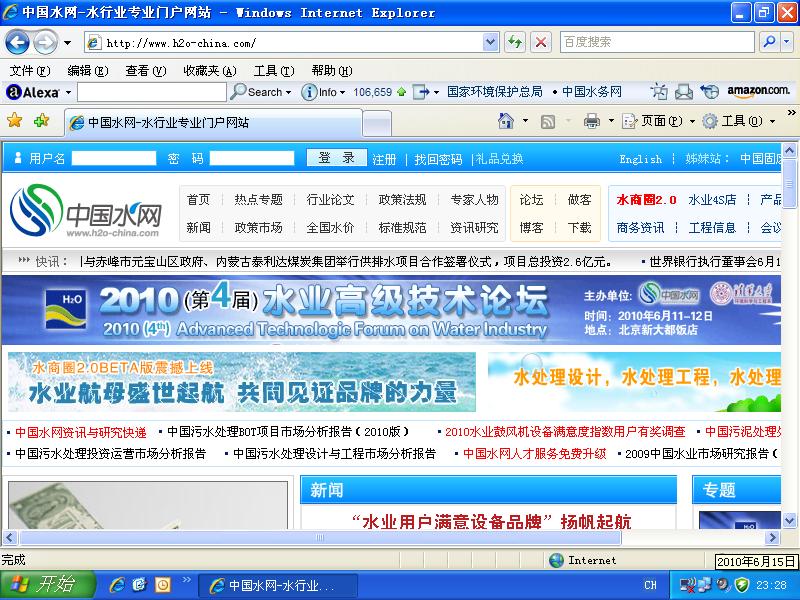Open the 编辑(E) menu
Image resolution: width=800 pixels, height=600 pixels.
(x=88, y=71)
